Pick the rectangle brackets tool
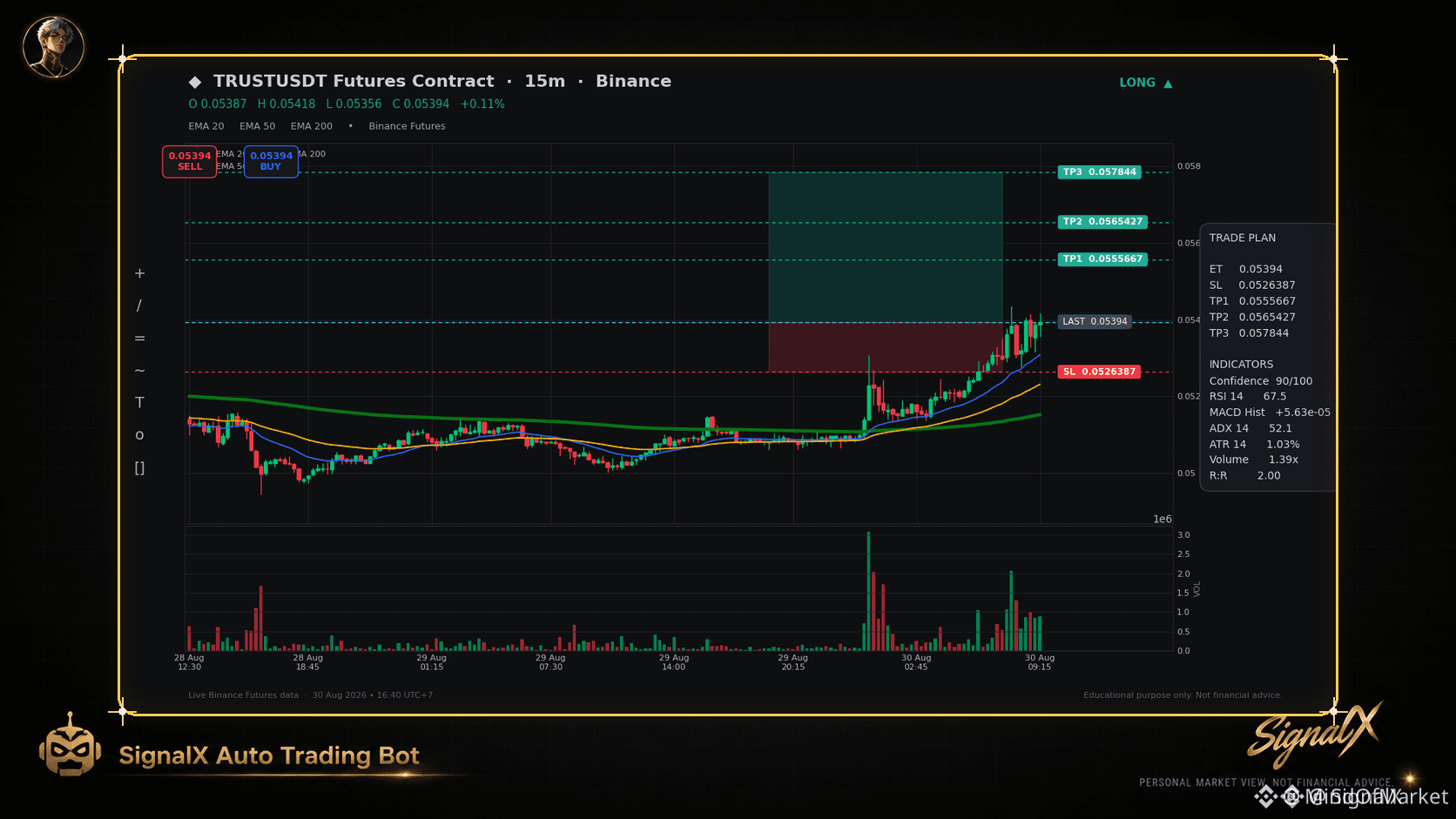 pos(139,467)
